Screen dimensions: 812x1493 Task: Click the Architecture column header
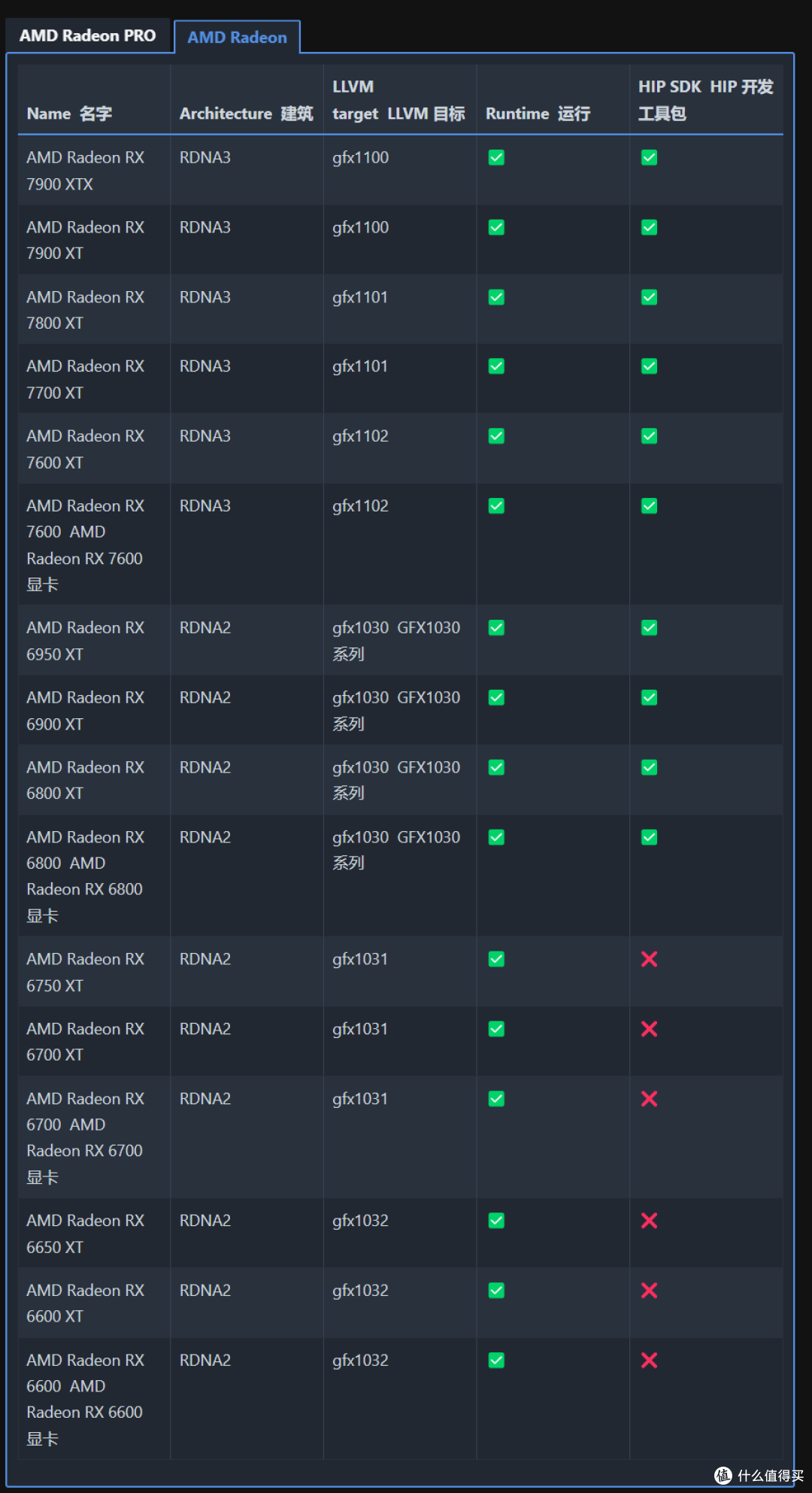point(246,114)
